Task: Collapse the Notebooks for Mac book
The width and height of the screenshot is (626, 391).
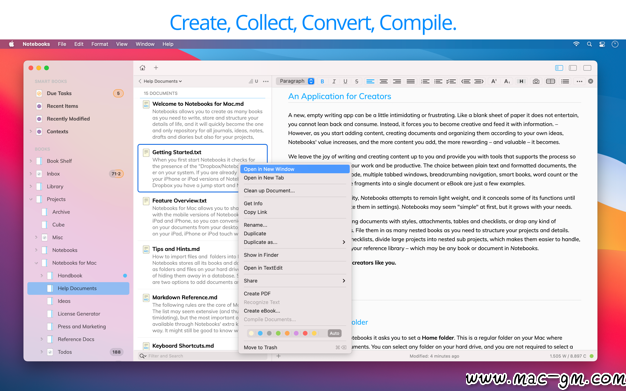Action: click(36, 263)
